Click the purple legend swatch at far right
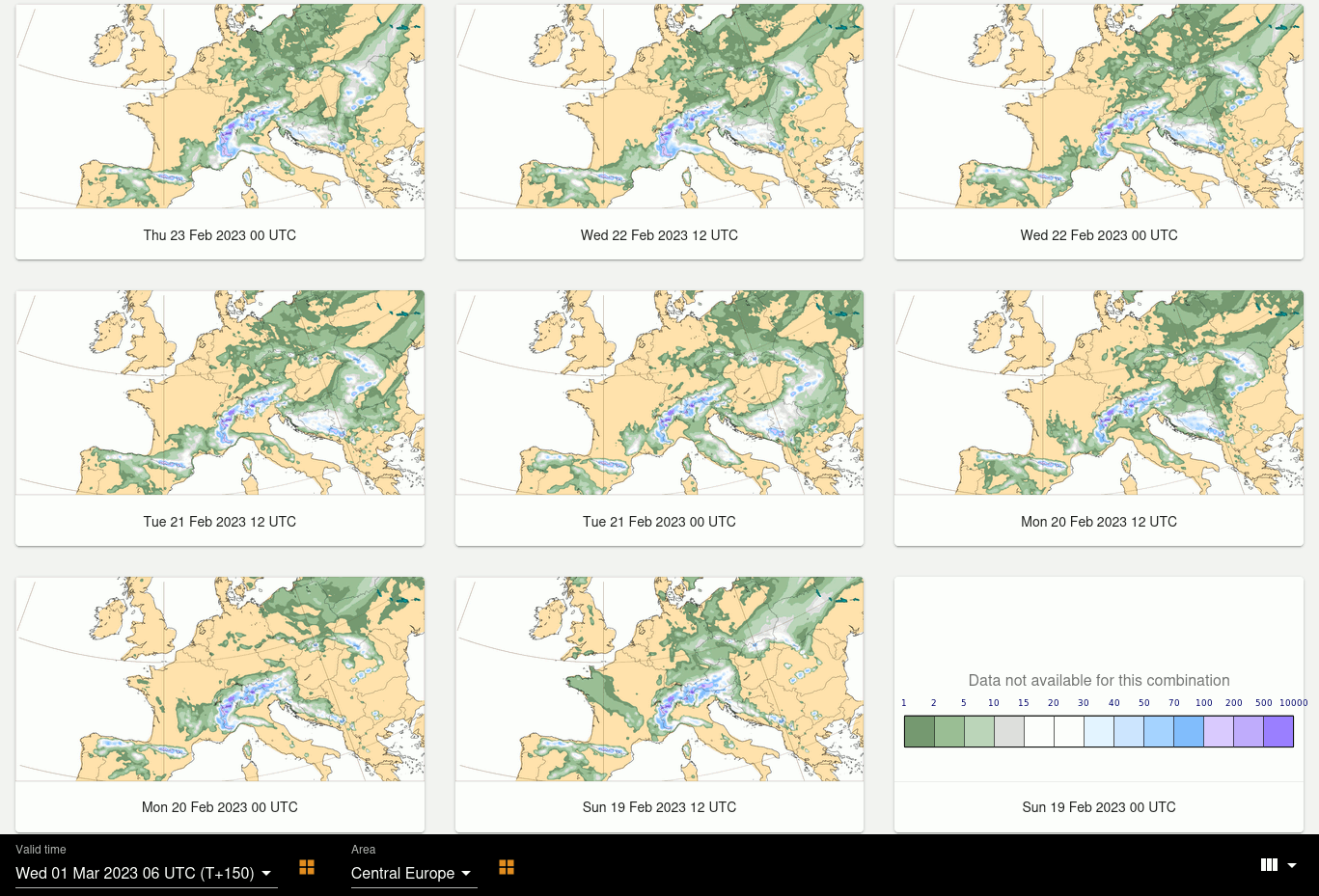 1278,731
